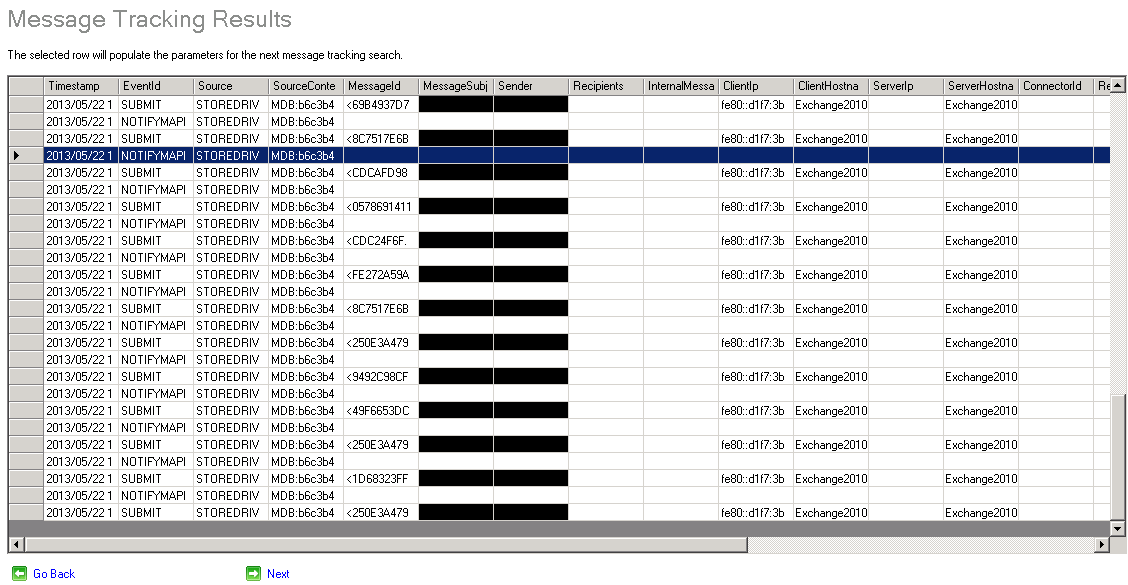This screenshot has width=1128, height=585.
Task: Click the vertical scrollbar down arrow
Action: pyautogui.click(x=1118, y=528)
